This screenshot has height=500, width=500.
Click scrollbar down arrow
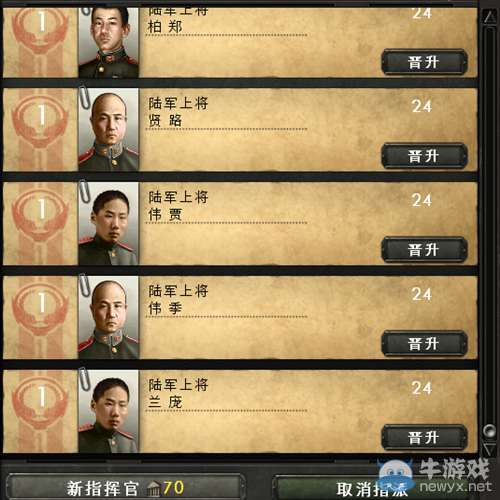click(x=489, y=449)
